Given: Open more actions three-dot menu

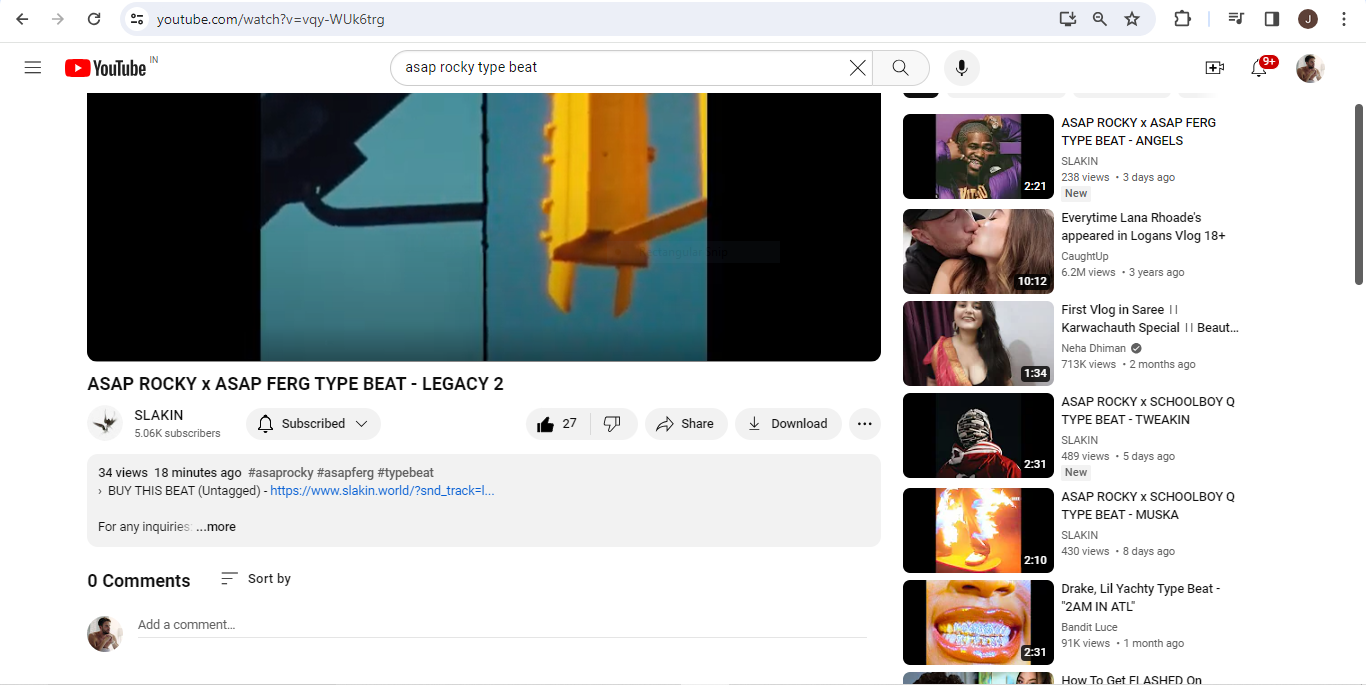Looking at the screenshot, I should 865,424.
